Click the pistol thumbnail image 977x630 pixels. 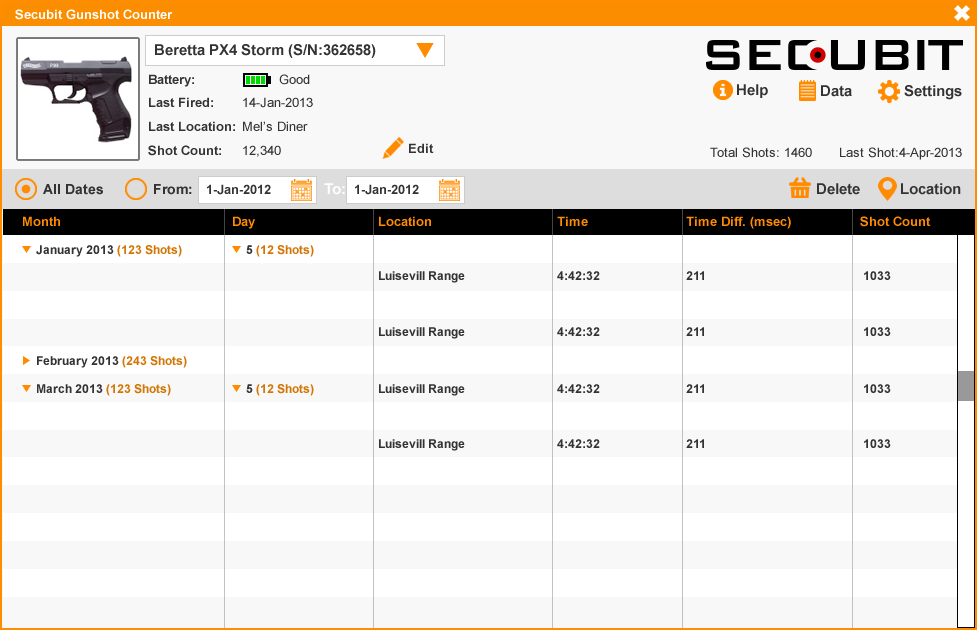pyautogui.click(x=78, y=99)
